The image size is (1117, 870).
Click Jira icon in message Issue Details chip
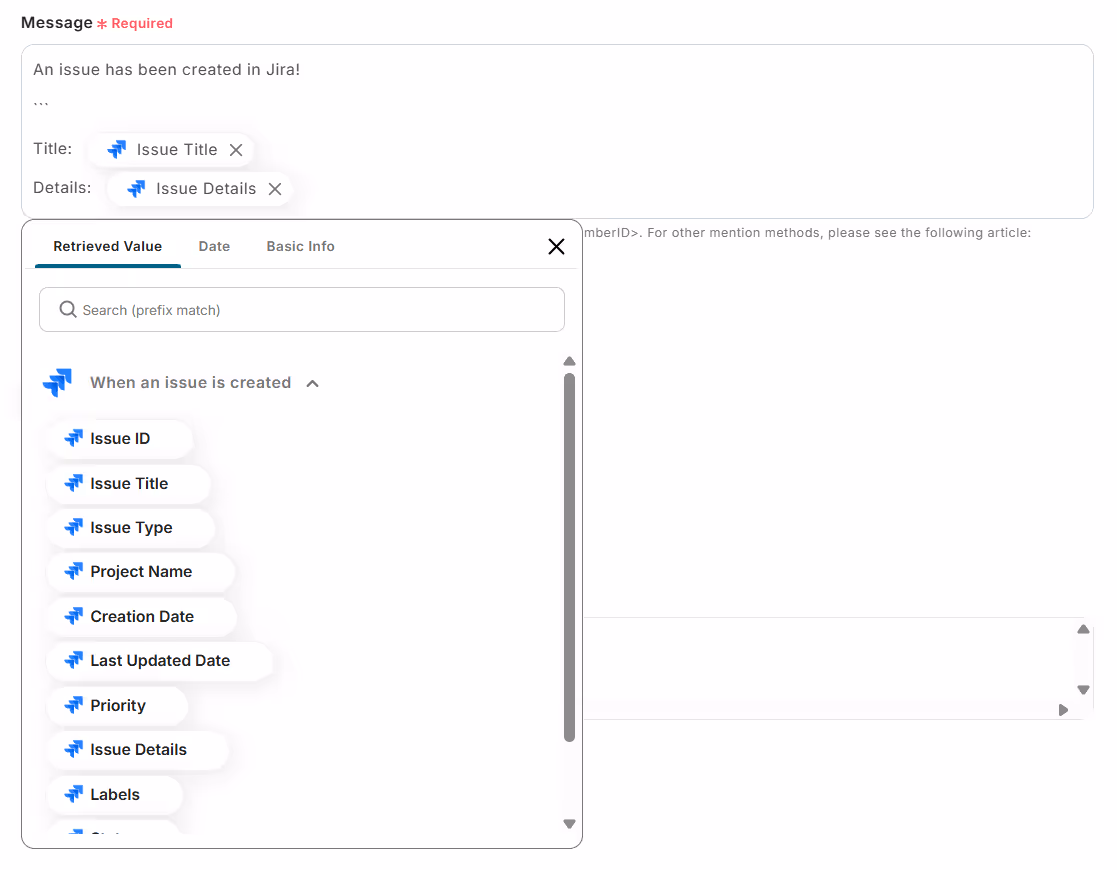pyautogui.click(x=136, y=188)
